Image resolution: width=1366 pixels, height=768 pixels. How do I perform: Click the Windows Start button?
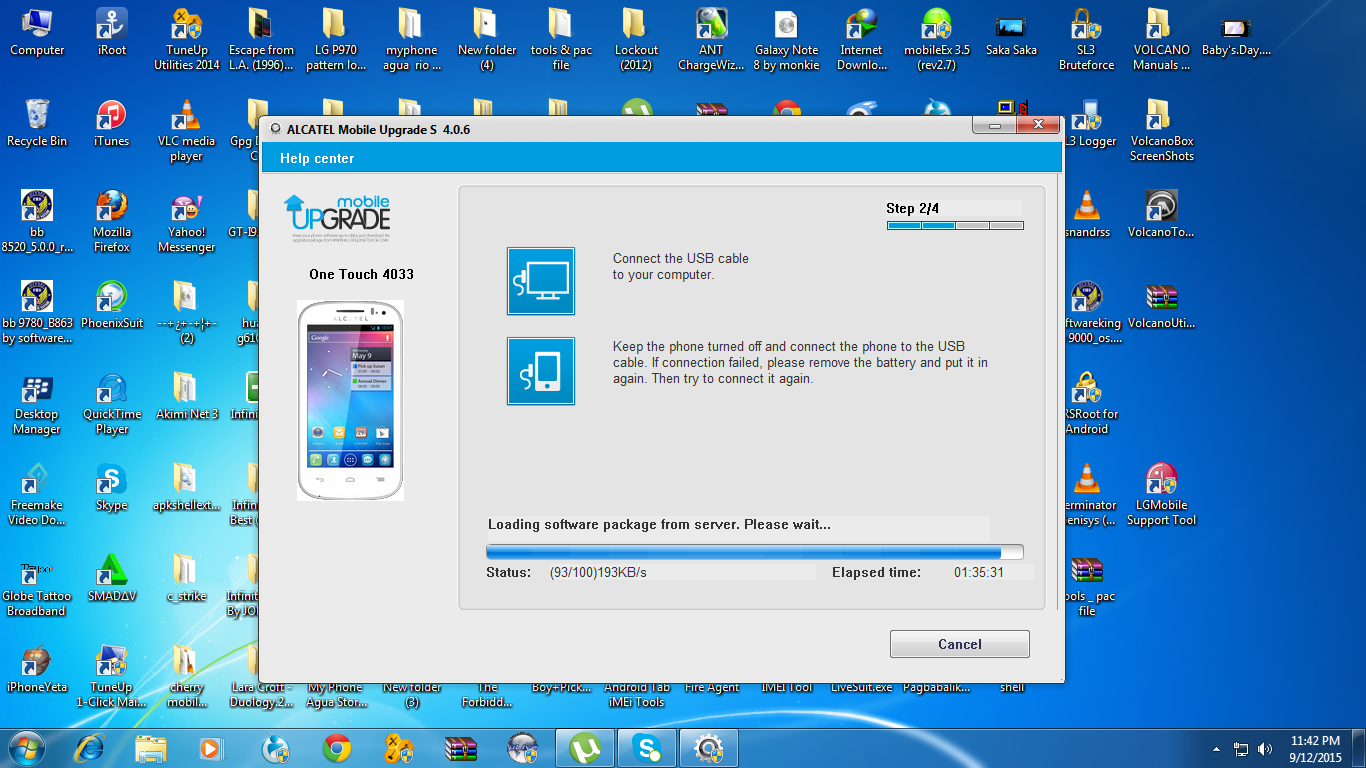pyautogui.click(x=26, y=747)
